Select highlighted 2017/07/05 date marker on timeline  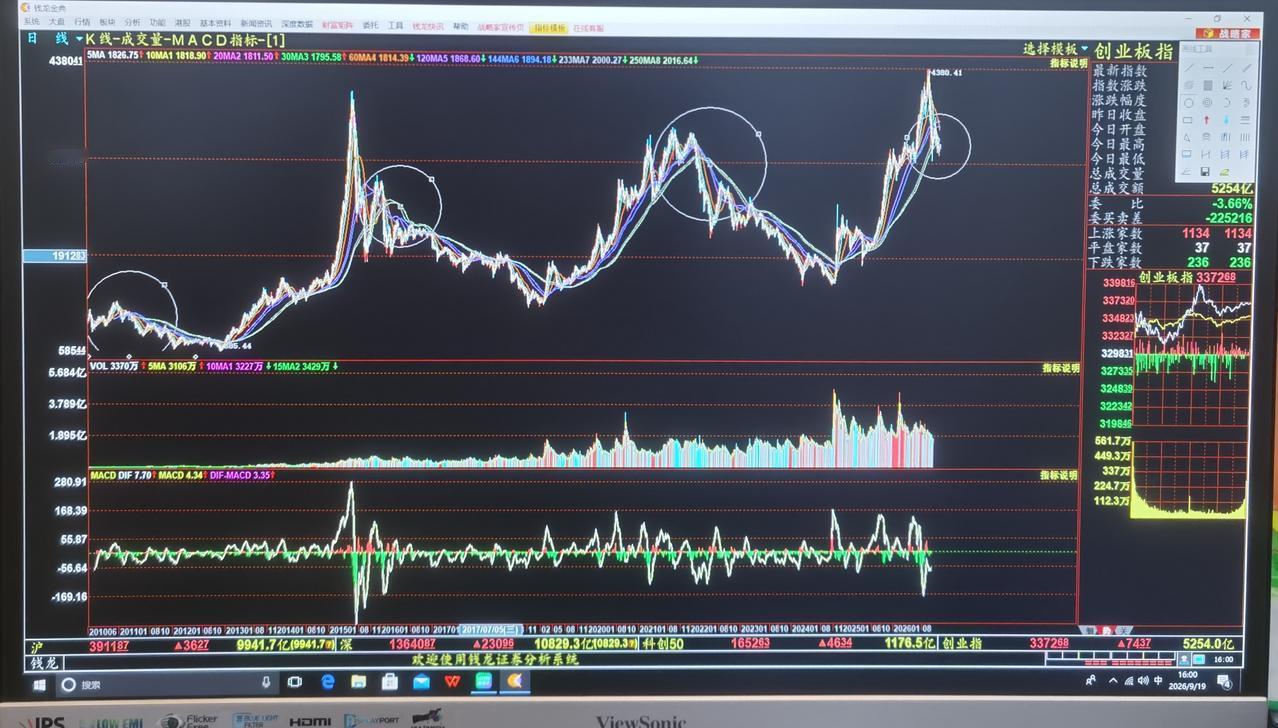[x=491, y=630]
